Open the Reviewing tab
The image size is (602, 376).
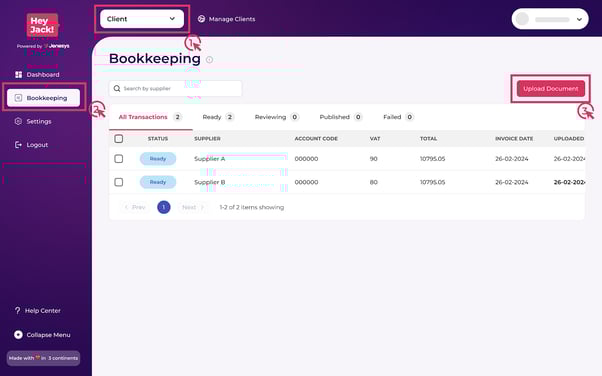[276, 117]
